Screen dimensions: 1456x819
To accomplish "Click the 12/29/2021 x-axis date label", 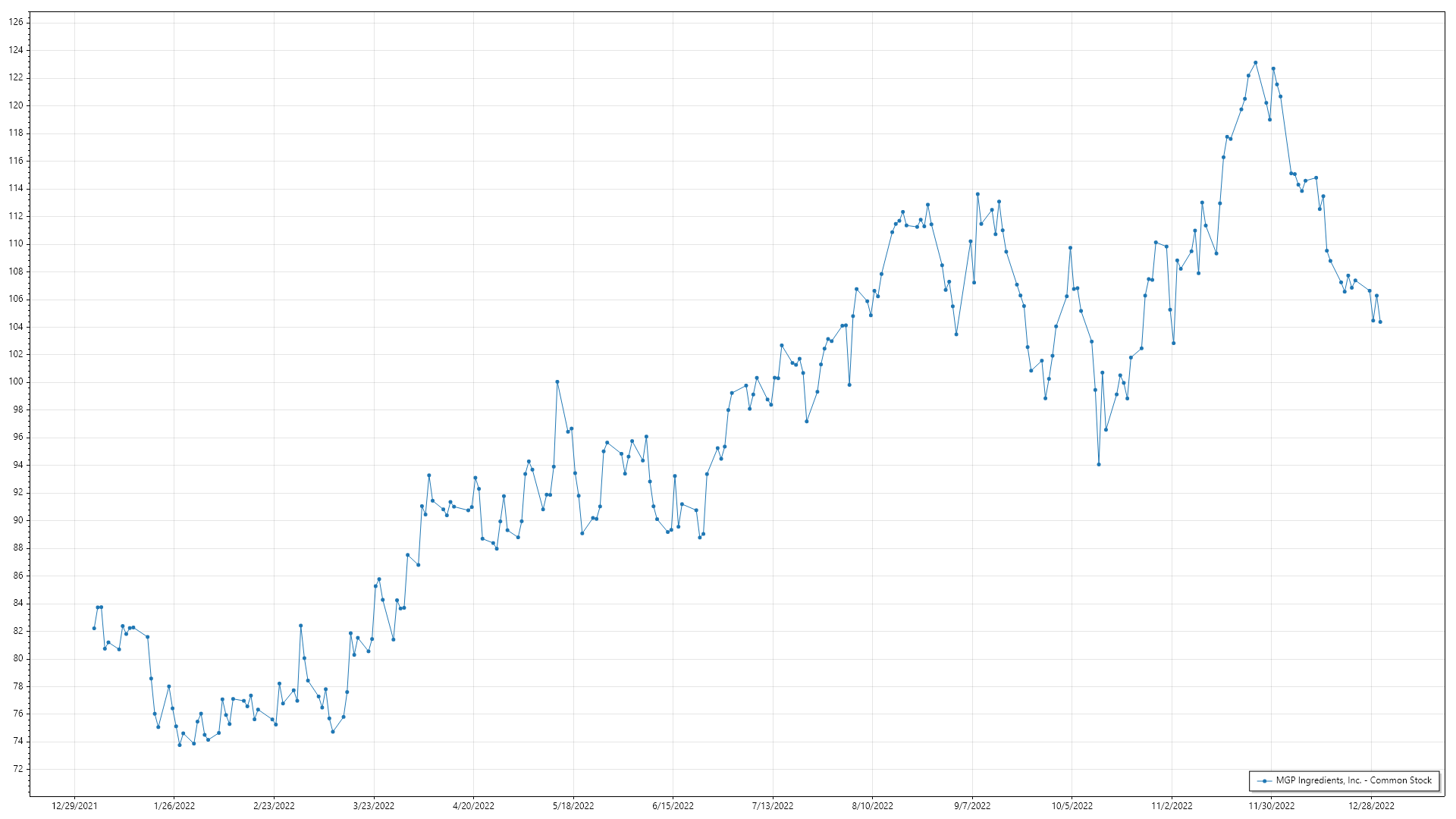I will [x=74, y=806].
